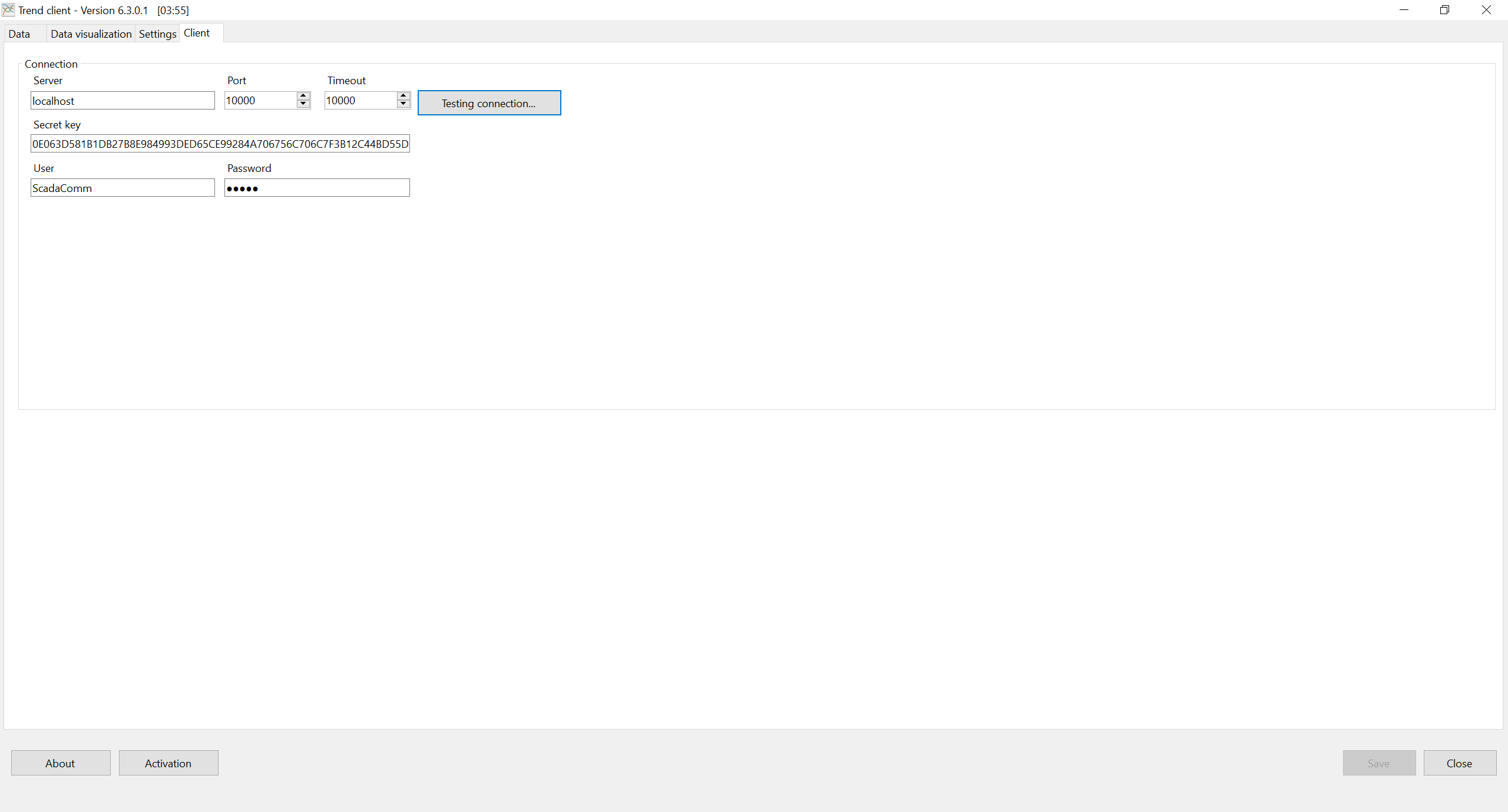Decrease the Port value with down arrow
The height and width of the screenshot is (812, 1508).
(x=303, y=104)
